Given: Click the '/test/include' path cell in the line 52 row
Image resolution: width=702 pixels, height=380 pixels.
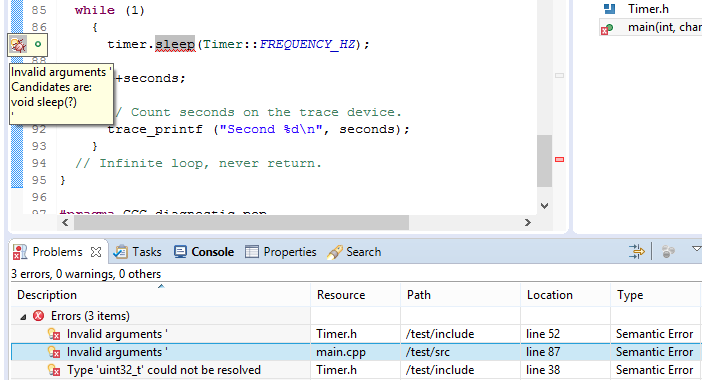Looking at the screenshot, I should (x=440, y=334).
